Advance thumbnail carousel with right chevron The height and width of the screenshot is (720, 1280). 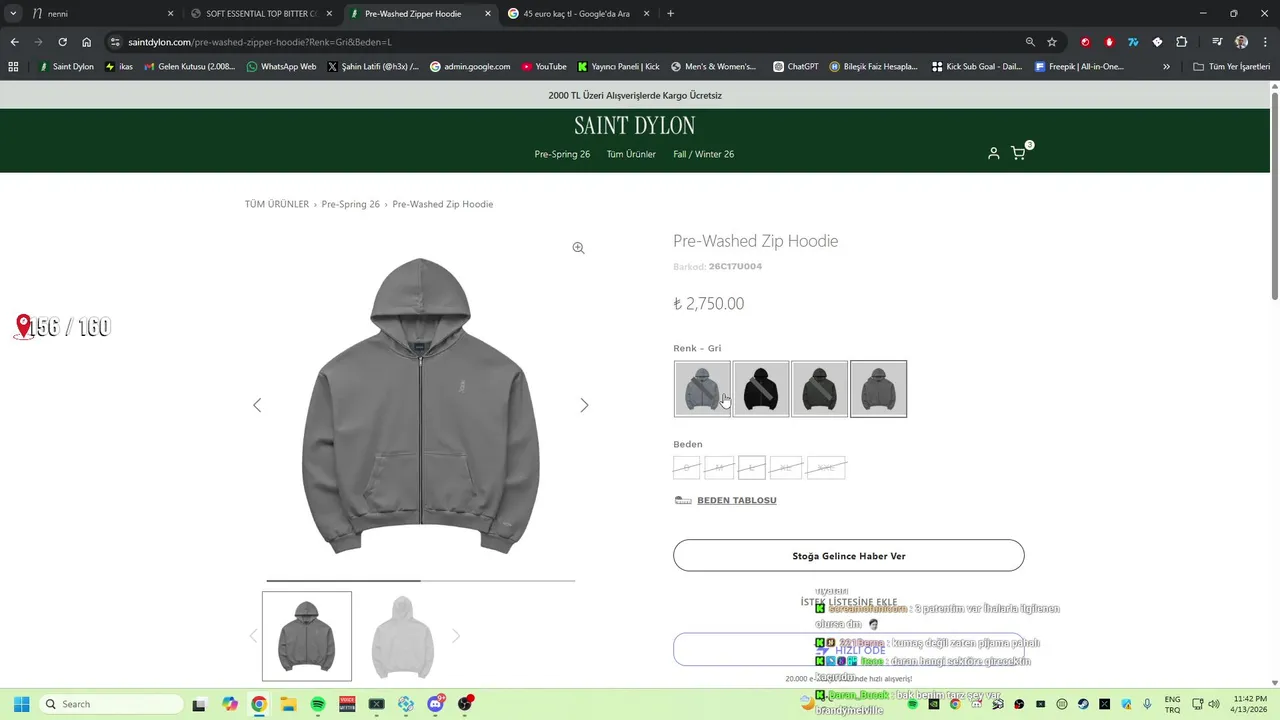(456, 636)
